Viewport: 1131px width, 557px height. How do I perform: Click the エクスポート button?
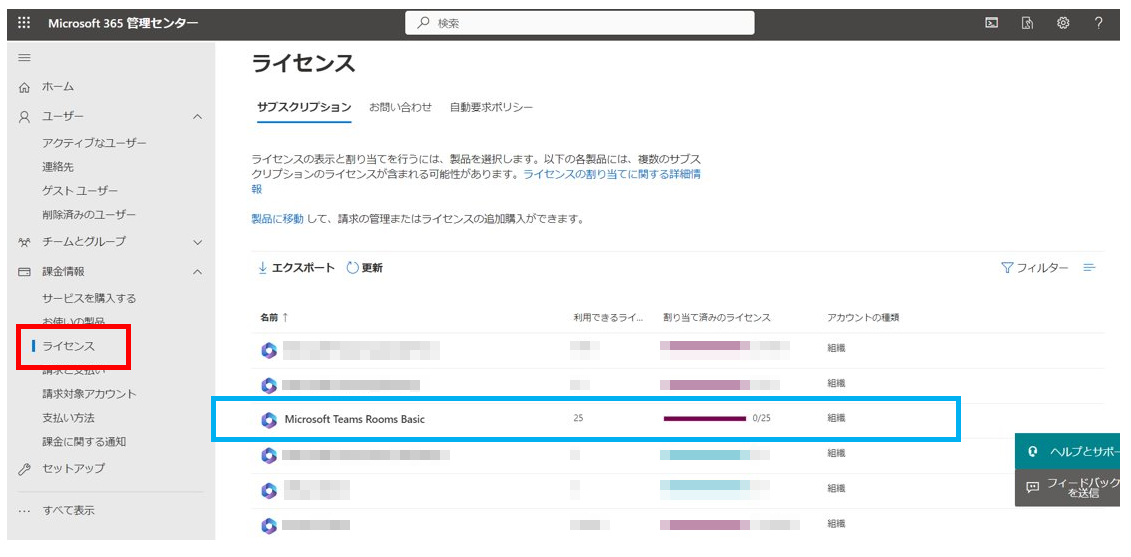296,268
